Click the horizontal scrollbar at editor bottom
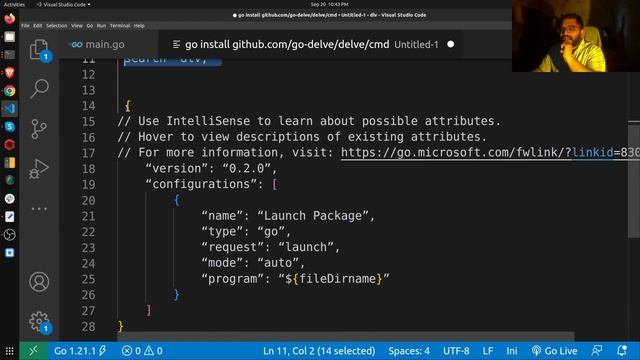Image resolution: width=640 pixels, height=360 pixels. pos(346,336)
